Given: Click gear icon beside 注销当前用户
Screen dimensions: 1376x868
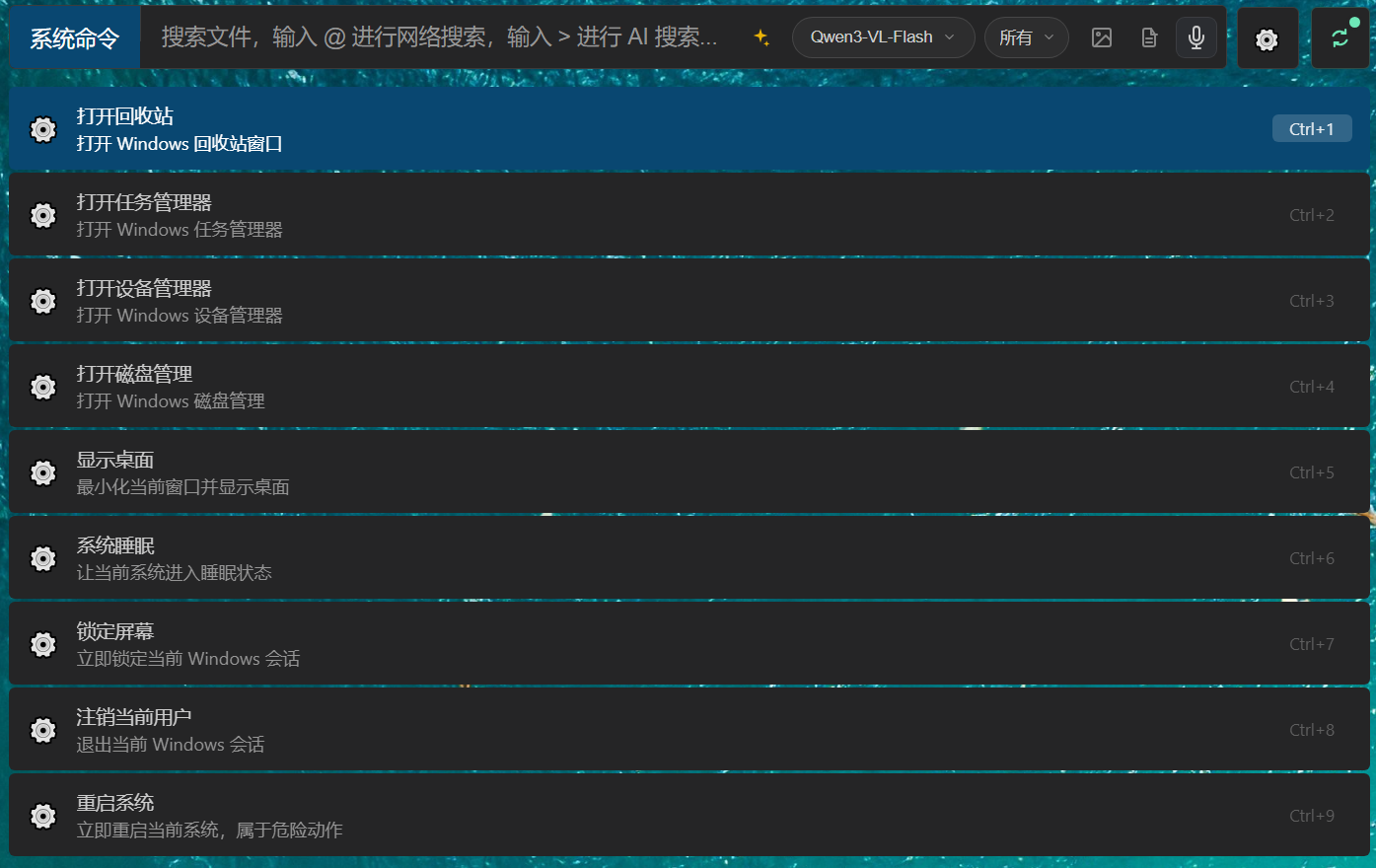Looking at the screenshot, I should pos(43,730).
